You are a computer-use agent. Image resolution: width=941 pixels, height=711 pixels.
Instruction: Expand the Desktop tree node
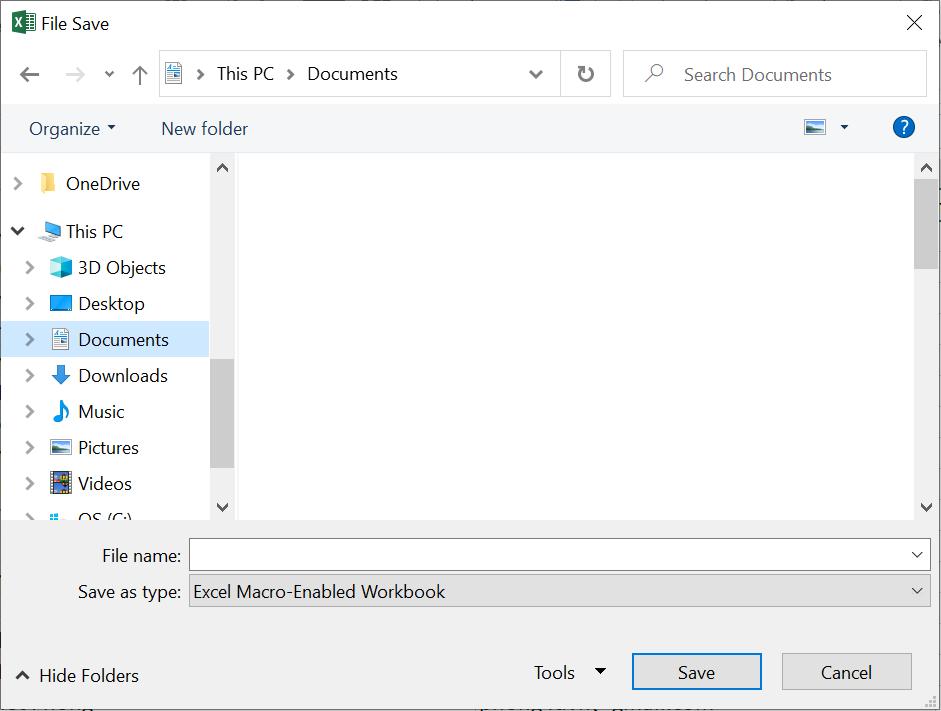29,304
